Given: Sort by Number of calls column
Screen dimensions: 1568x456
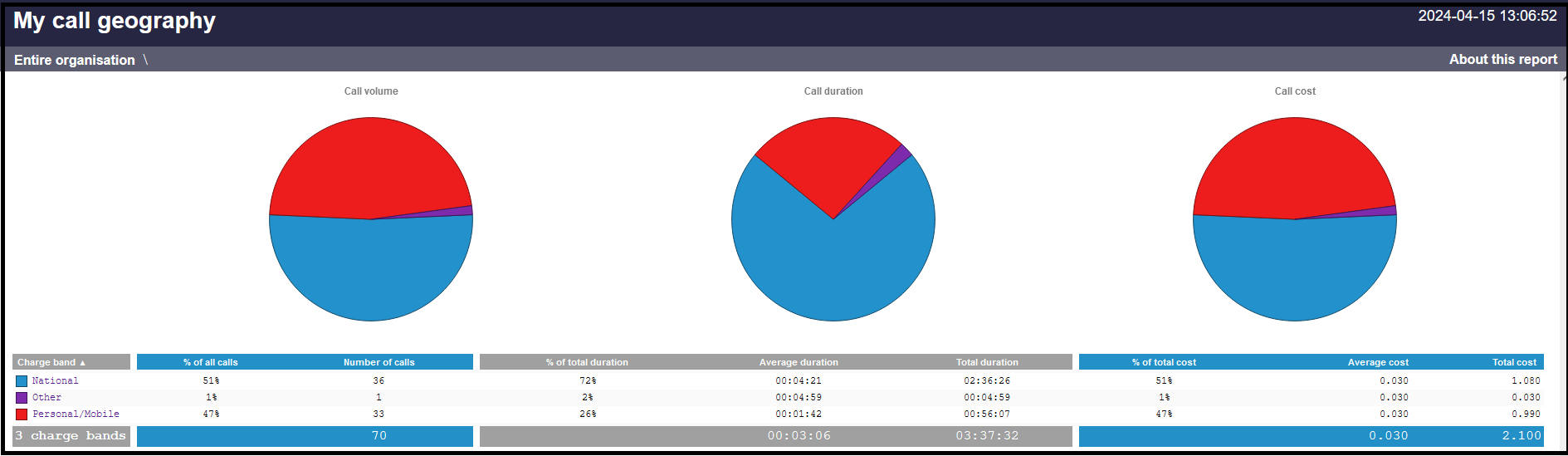Looking at the screenshot, I should pyautogui.click(x=379, y=362).
